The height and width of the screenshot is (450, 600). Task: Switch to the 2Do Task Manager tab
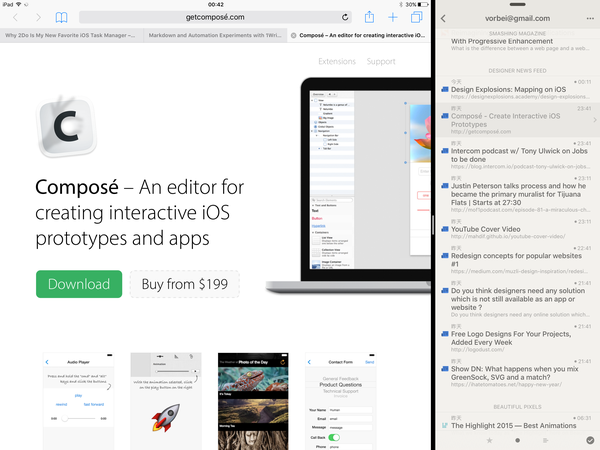72,35
